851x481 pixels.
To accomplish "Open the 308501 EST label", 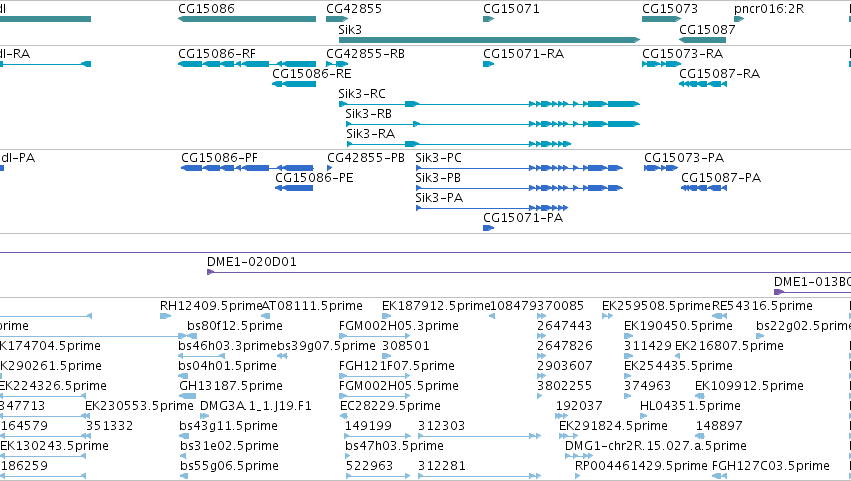I will [406, 346].
